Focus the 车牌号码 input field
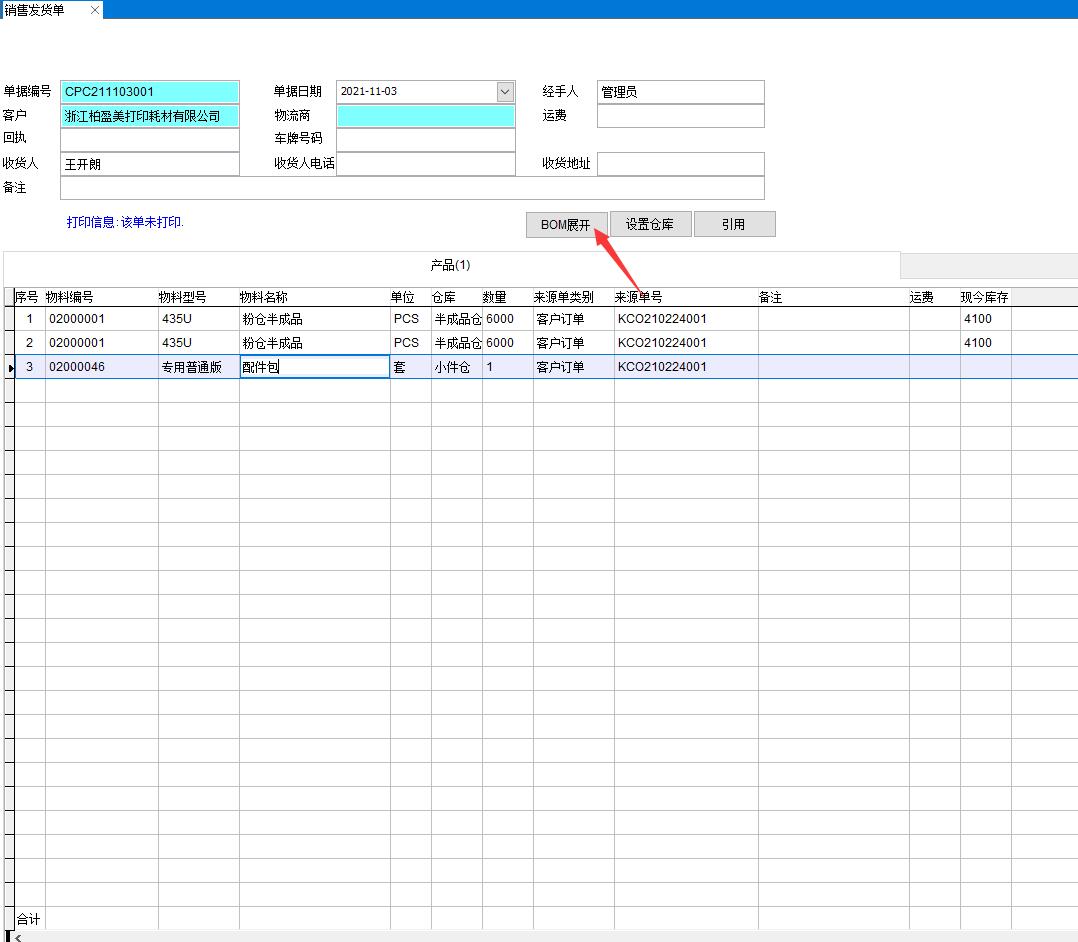 [426, 140]
